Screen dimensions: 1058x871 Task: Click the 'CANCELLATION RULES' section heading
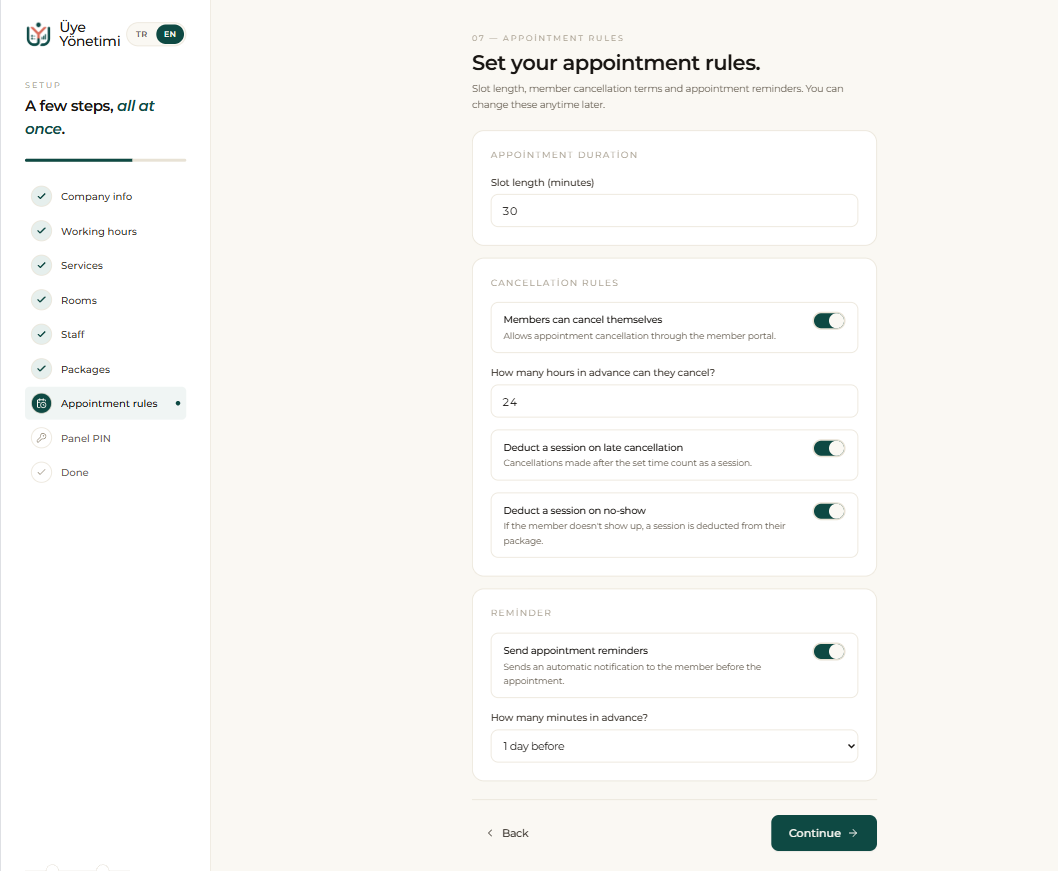(x=555, y=283)
